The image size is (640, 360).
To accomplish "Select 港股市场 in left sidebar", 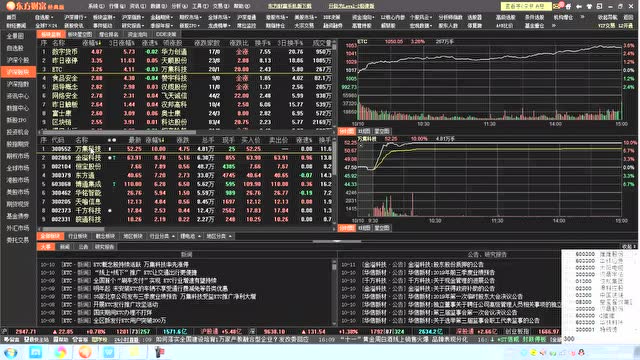I will (x=18, y=180).
